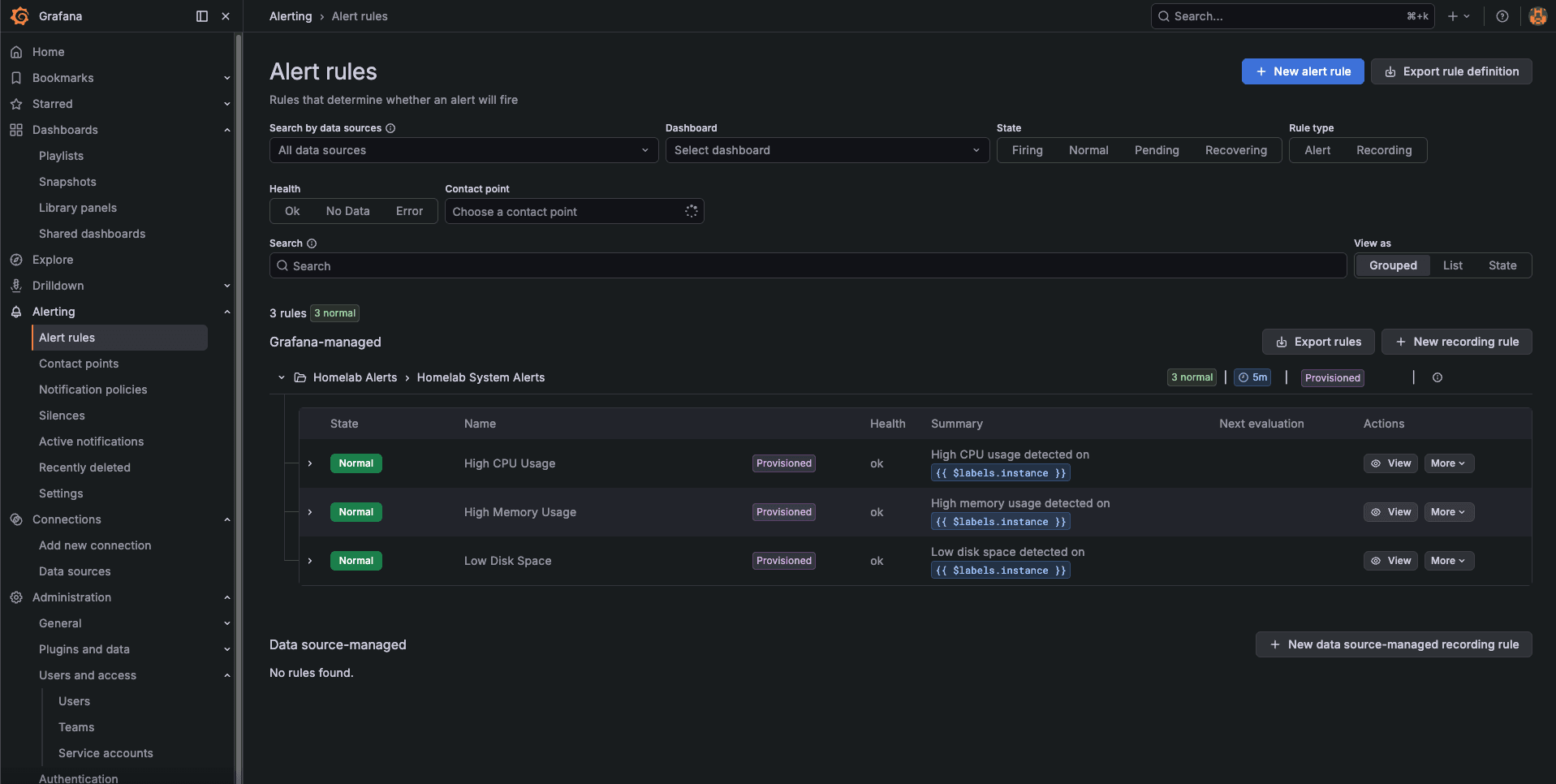
Task: Filter state by Normal
Action: pyautogui.click(x=1088, y=150)
